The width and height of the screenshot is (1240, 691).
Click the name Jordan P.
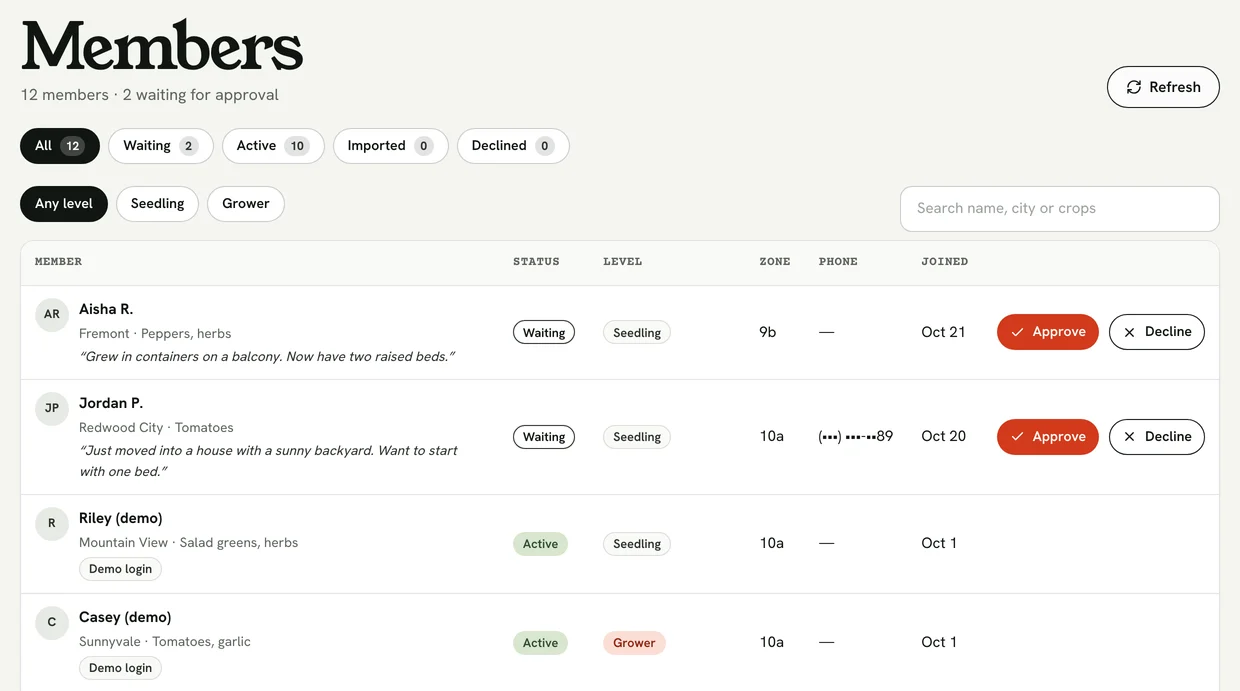coord(111,404)
